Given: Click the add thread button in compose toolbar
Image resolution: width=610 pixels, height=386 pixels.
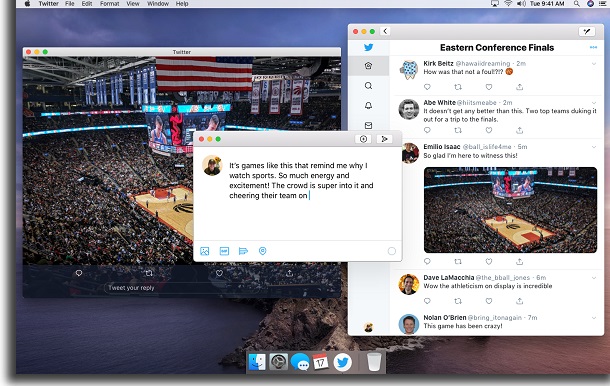Looking at the screenshot, I should (363, 139).
